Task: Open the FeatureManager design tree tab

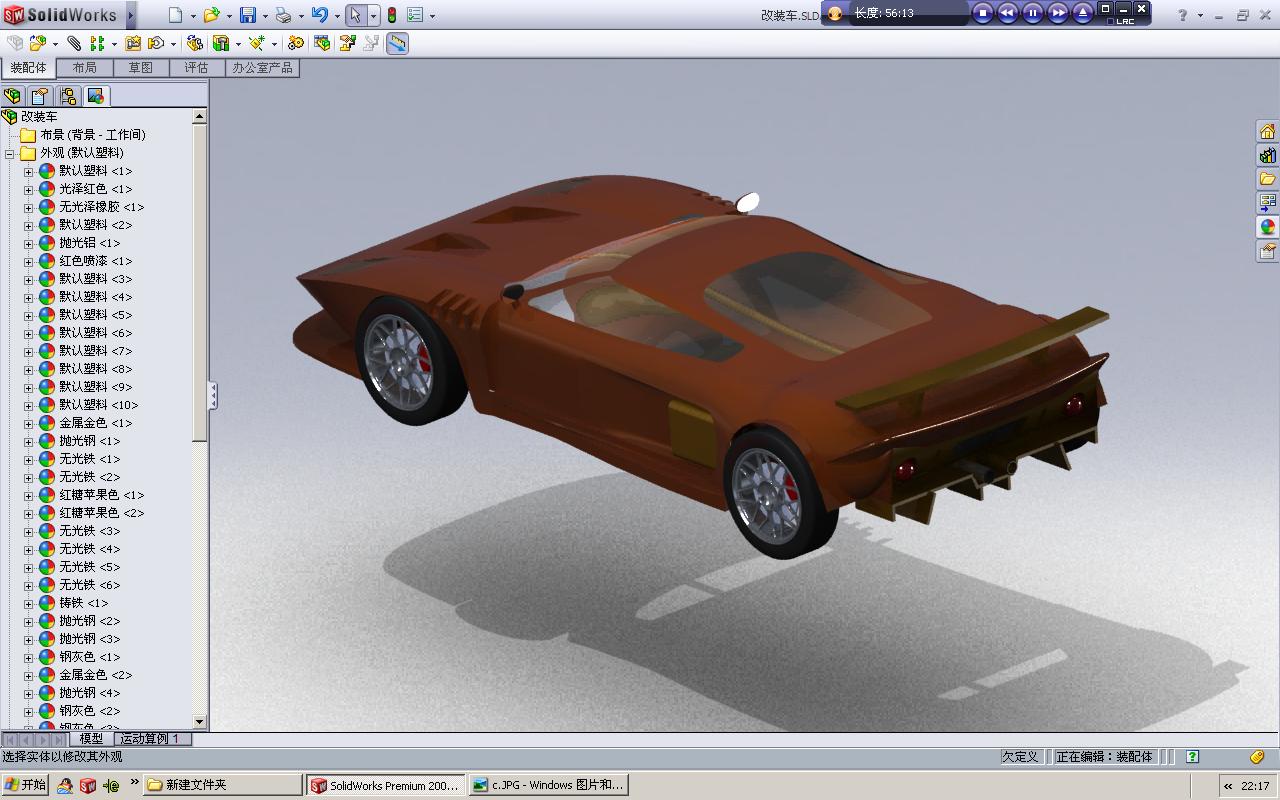Action: pyautogui.click(x=12, y=96)
